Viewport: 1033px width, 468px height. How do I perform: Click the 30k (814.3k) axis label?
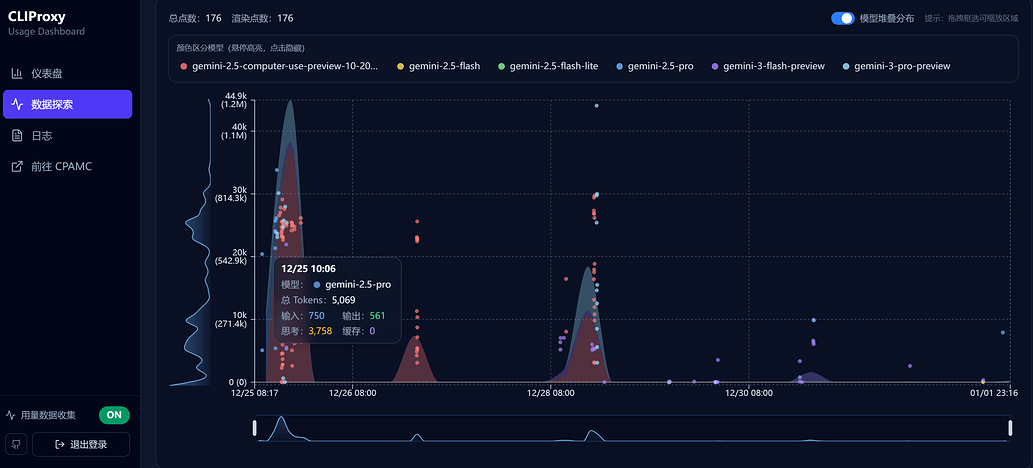[231, 193]
